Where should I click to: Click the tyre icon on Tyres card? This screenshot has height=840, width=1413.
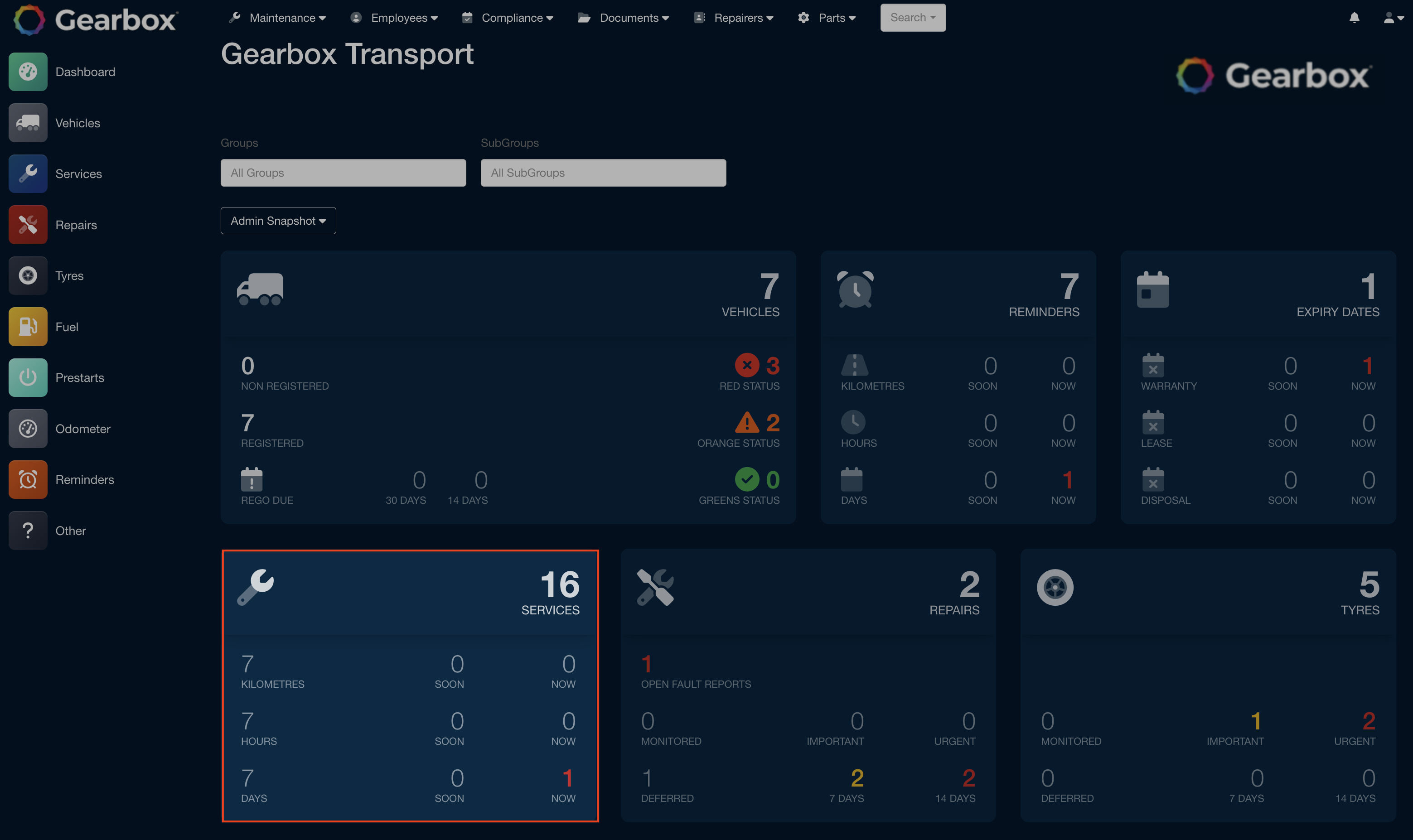[1055, 587]
